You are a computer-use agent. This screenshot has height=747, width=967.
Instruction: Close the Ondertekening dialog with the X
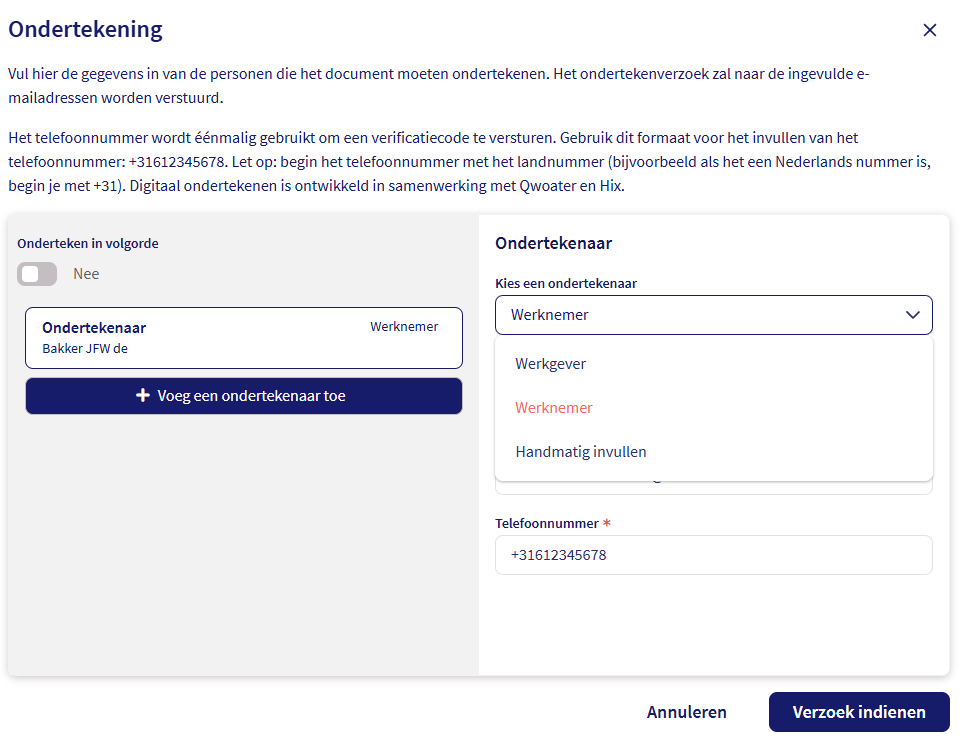[x=929, y=30]
